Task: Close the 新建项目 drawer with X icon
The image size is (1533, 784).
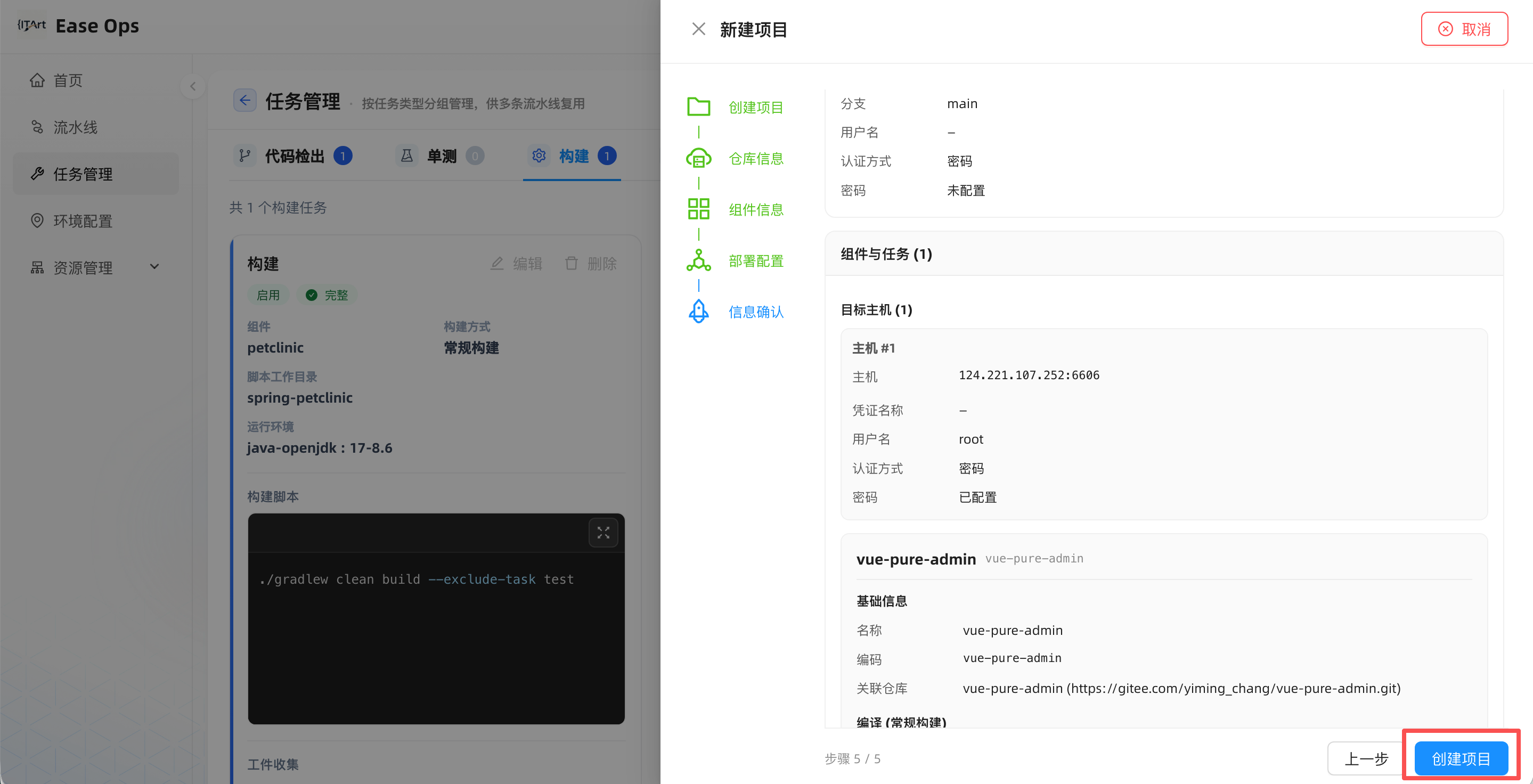Action: [x=699, y=29]
